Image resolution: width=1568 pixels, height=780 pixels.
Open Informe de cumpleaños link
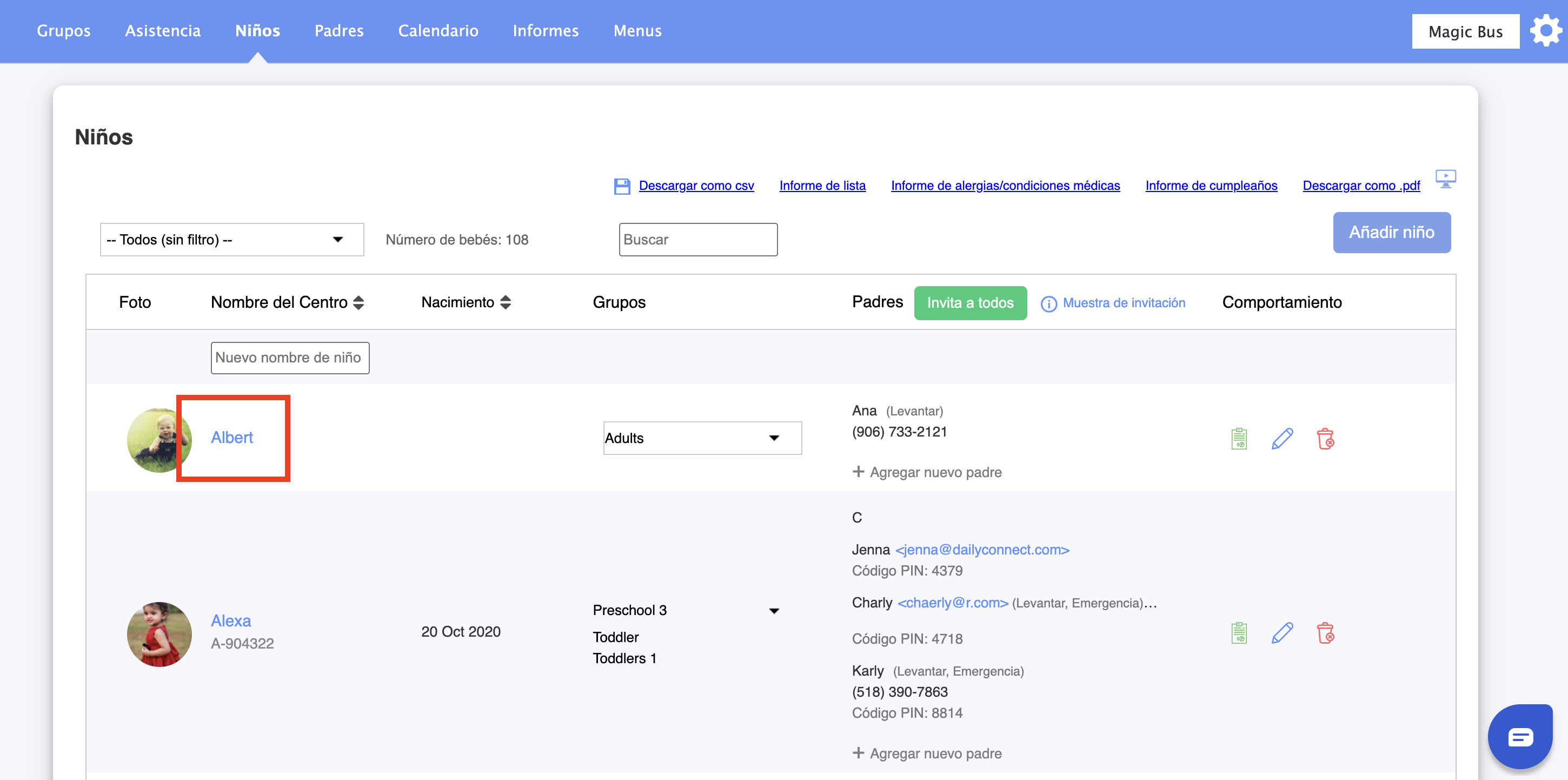pos(1211,186)
